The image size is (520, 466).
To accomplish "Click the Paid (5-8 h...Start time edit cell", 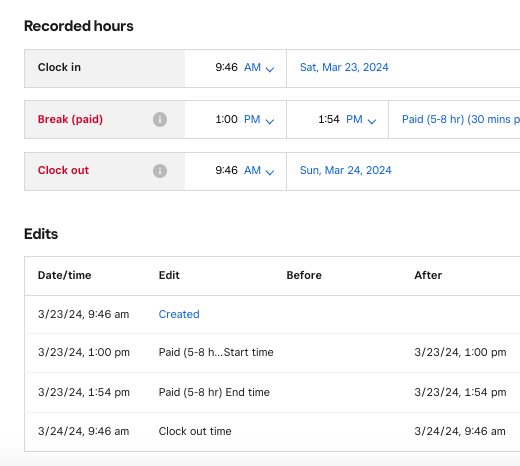I will coord(216,353).
